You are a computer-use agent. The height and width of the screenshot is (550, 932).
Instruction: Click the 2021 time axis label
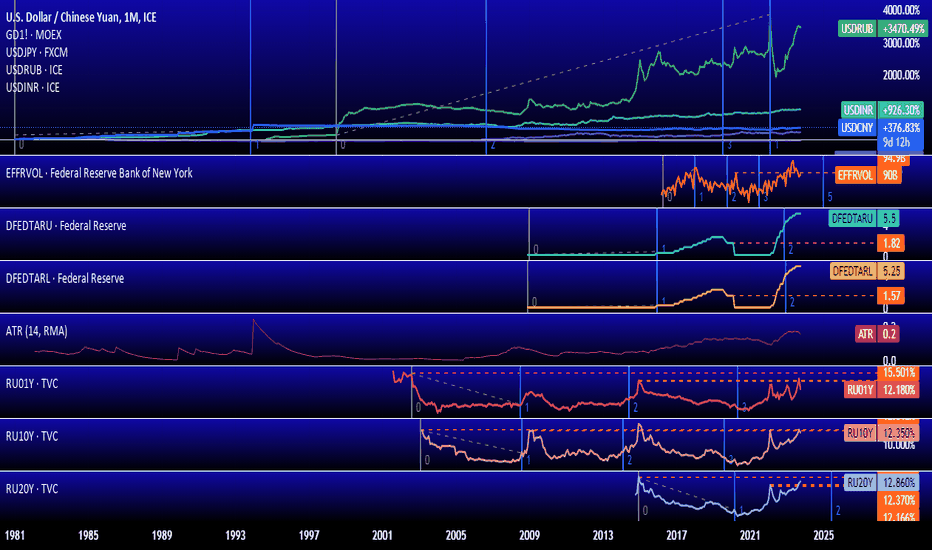click(750, 536)
